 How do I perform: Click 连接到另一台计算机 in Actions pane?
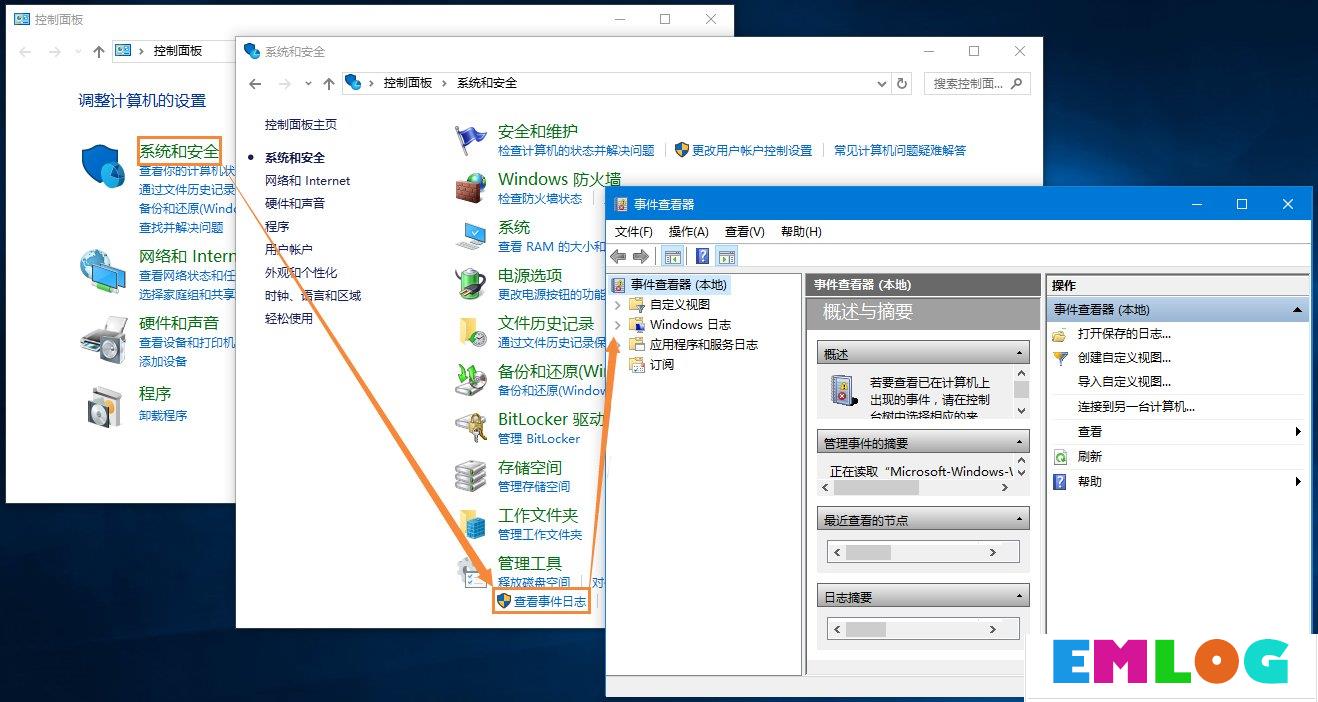pyautogui.click(x=1137, y=407)
